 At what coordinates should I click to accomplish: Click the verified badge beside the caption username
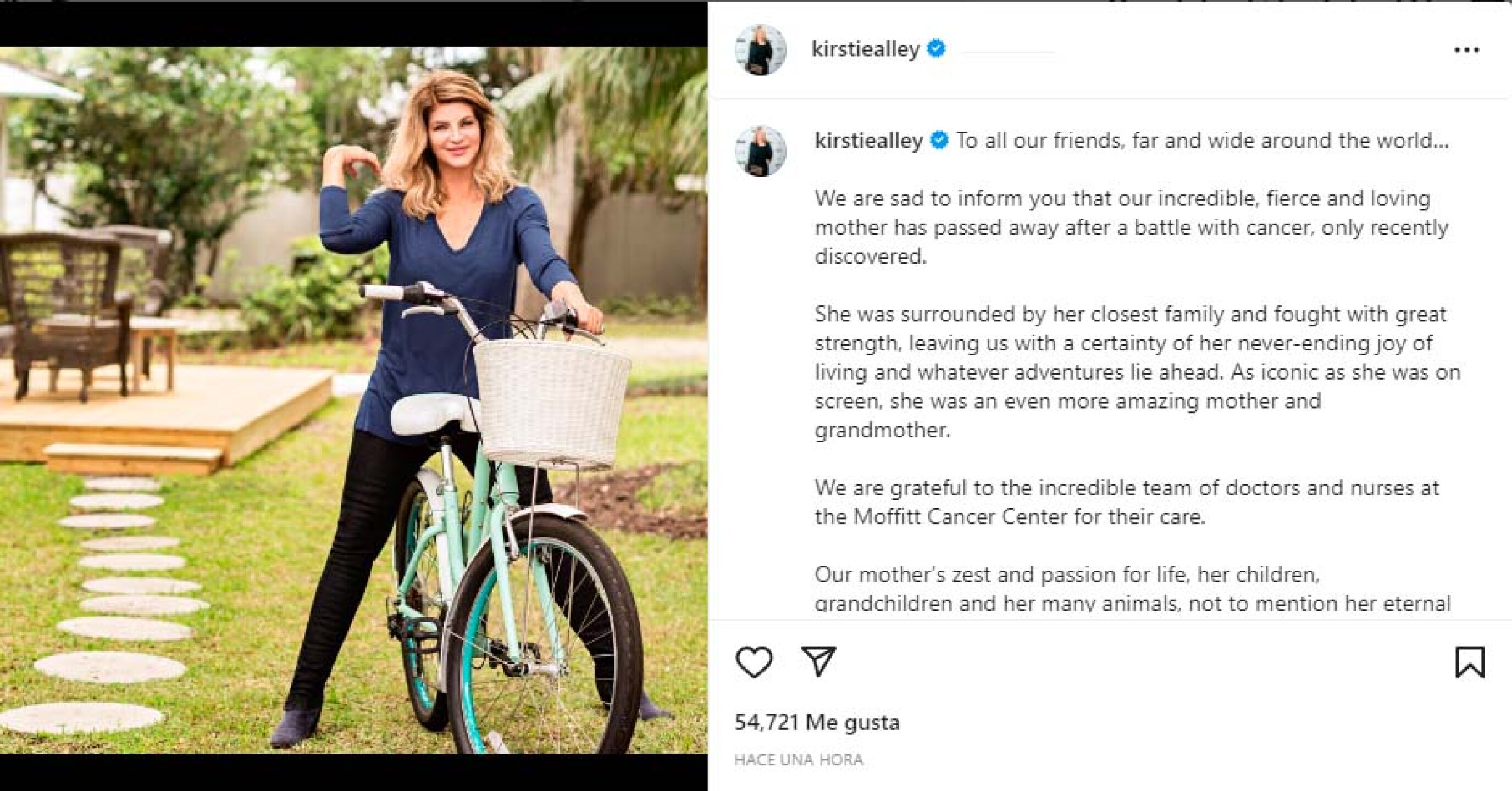[939, 141]
